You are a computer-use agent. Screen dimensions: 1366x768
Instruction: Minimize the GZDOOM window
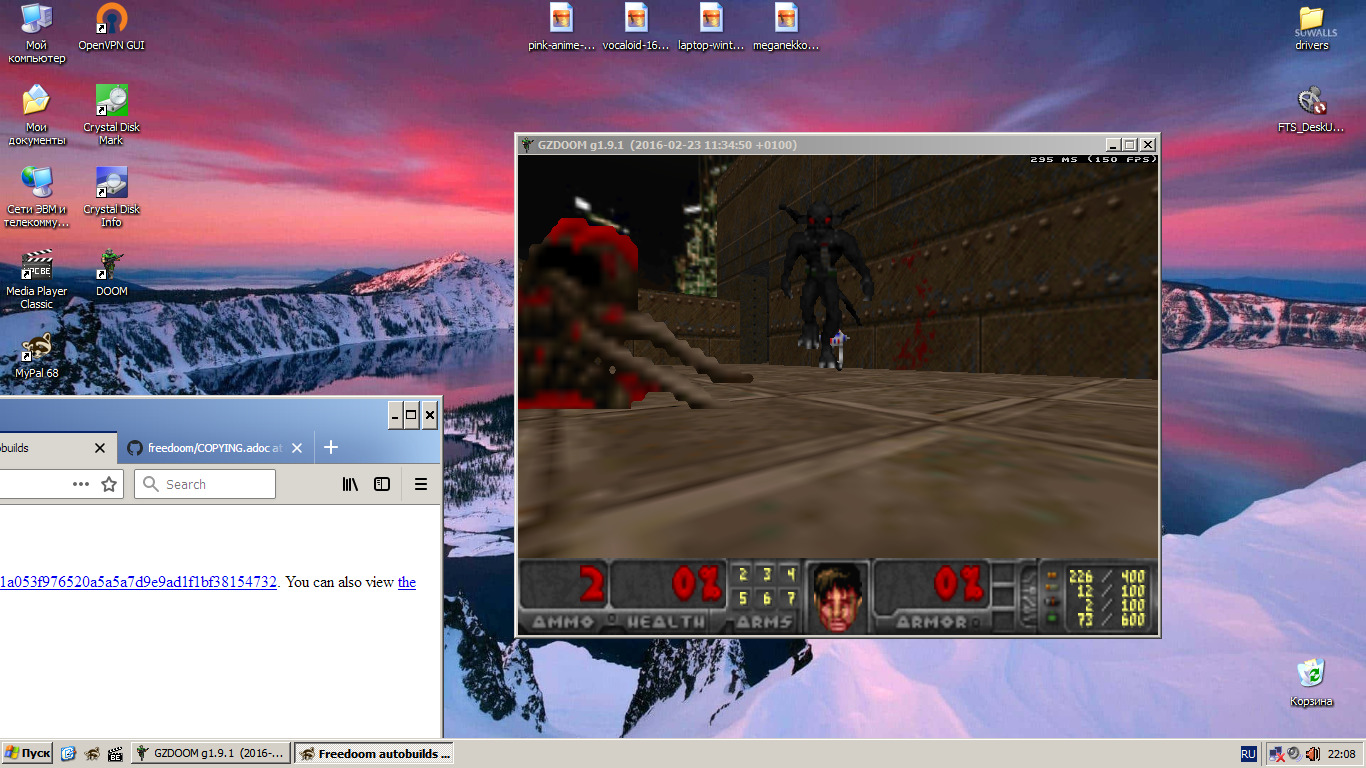point(1113,145)
